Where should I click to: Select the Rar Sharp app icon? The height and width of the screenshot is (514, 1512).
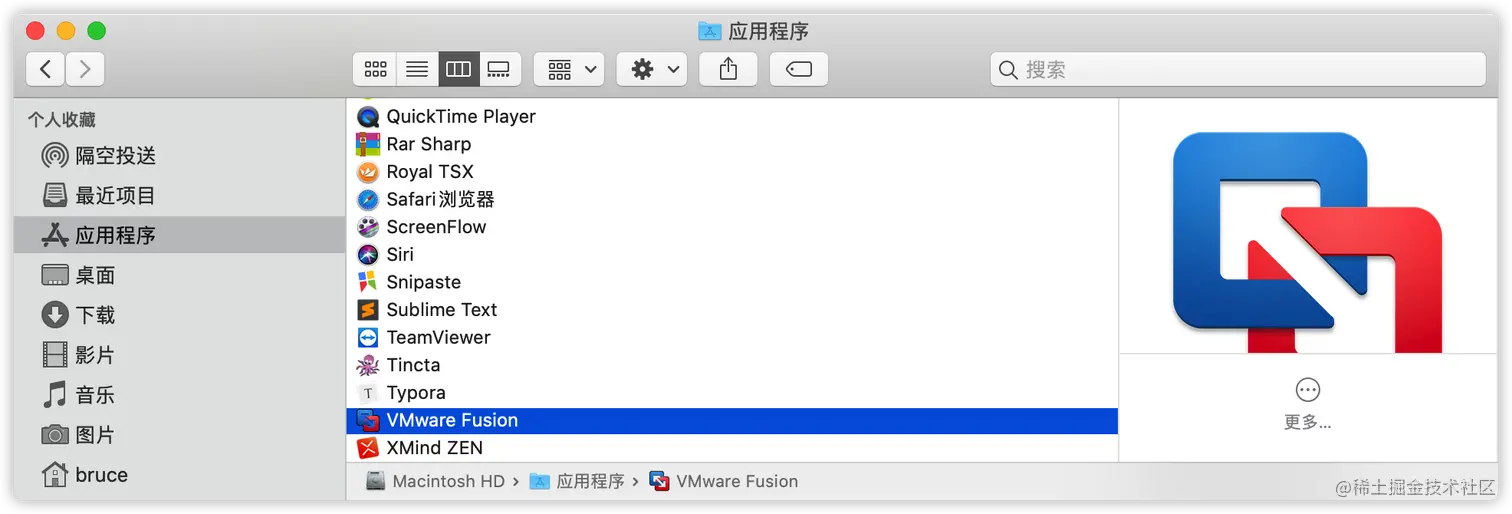[368, 144]
